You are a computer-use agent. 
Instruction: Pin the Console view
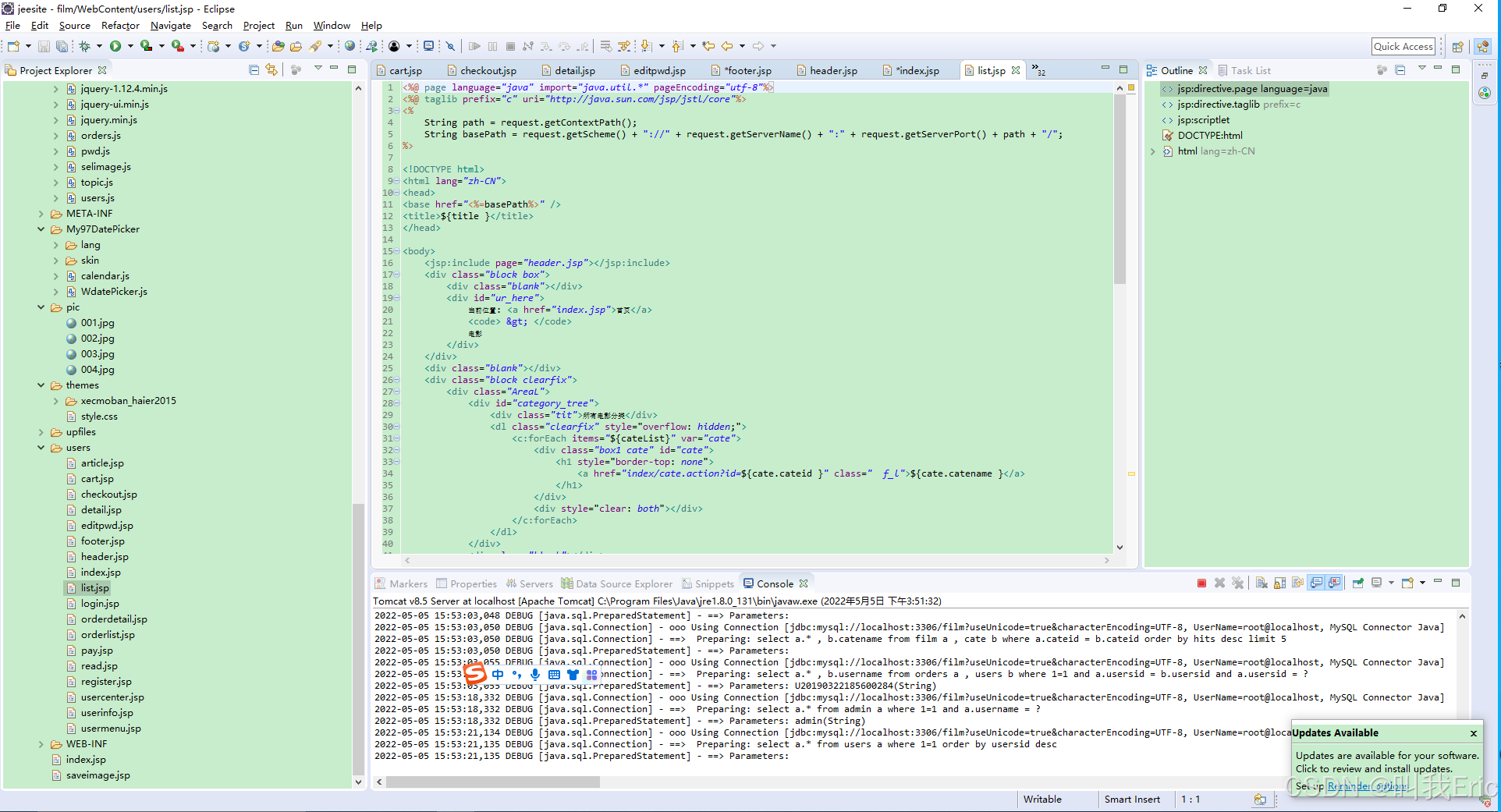click(1358, 583)
